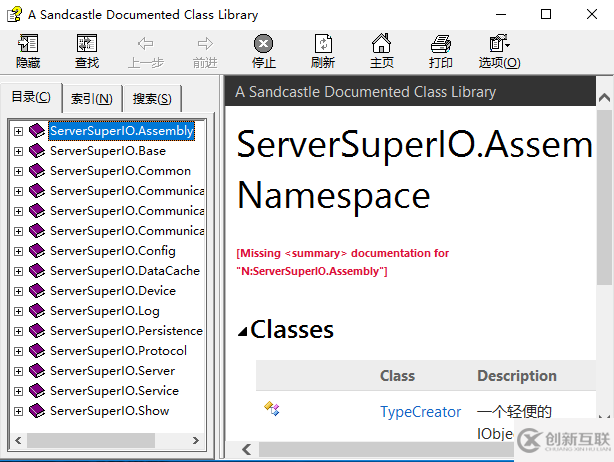This screenshot has width=614, height=462.
Task: Switch to the 索引(N) index tab
Action: click(x=92, y=98)
